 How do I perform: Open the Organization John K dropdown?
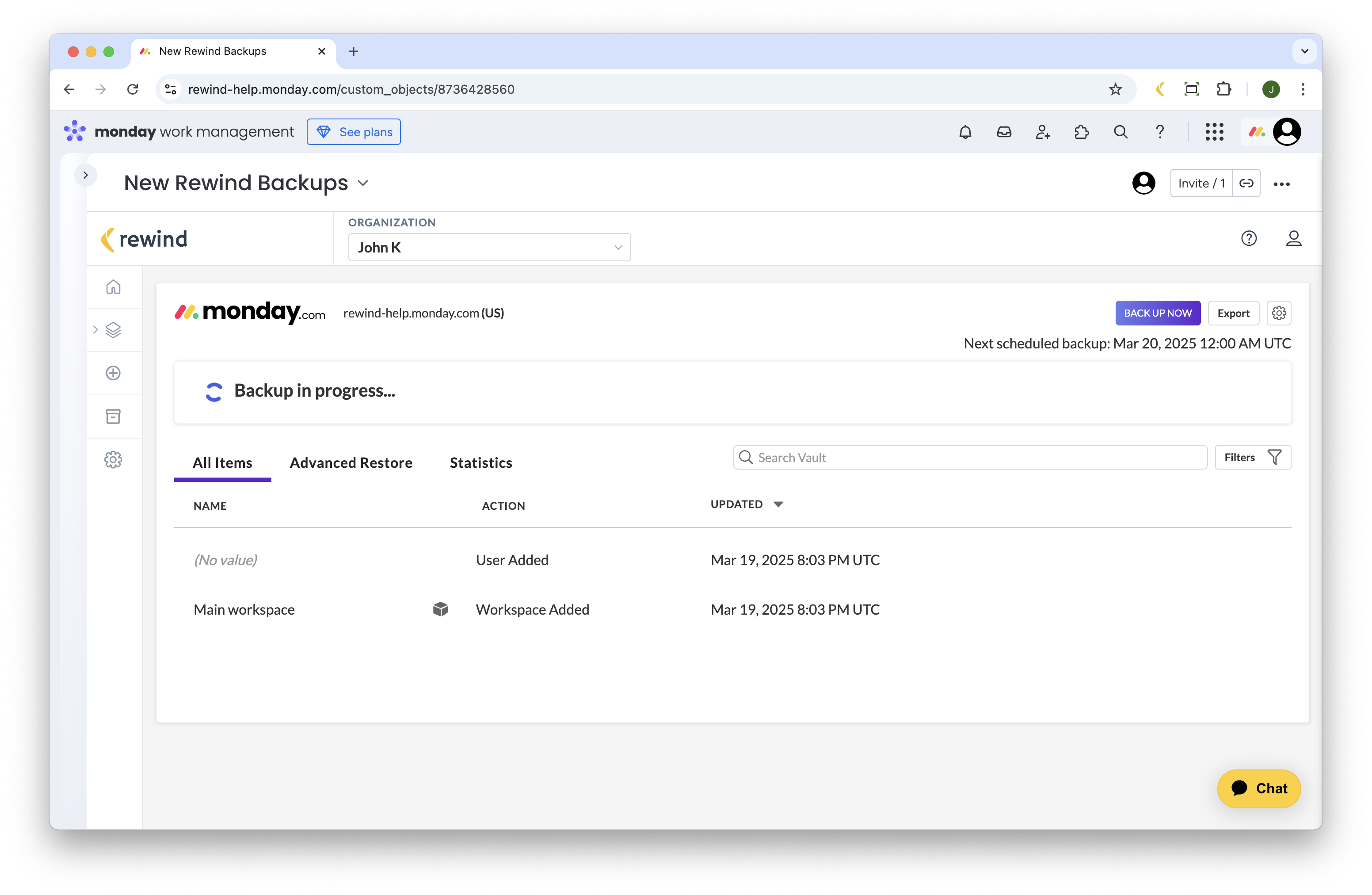click(489, 247)
